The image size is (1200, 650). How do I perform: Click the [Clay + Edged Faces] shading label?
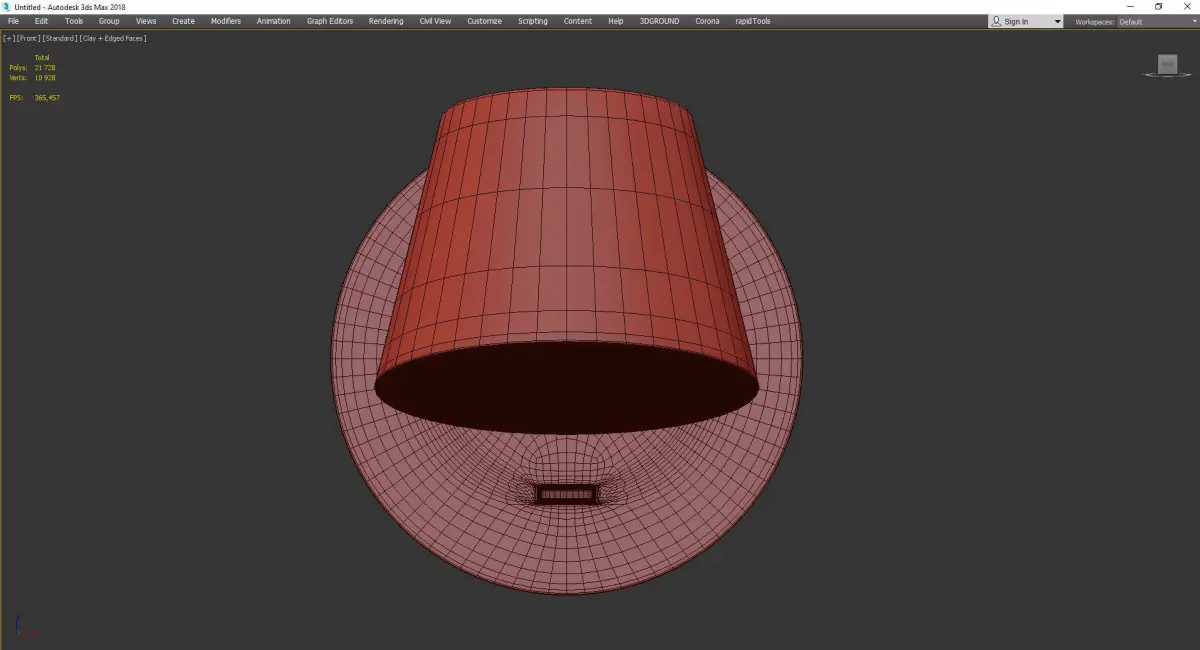click(112, 38)
